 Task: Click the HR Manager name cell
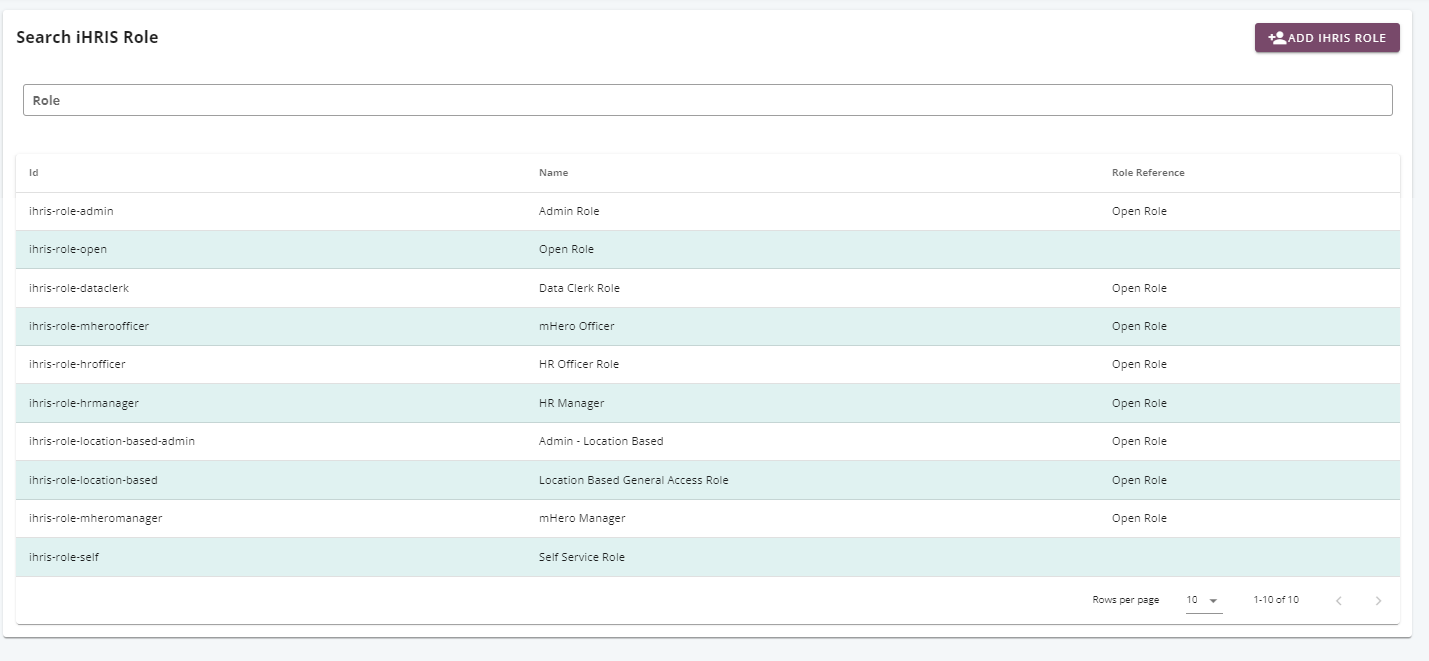pyautogui.click(x=571, y=403)
